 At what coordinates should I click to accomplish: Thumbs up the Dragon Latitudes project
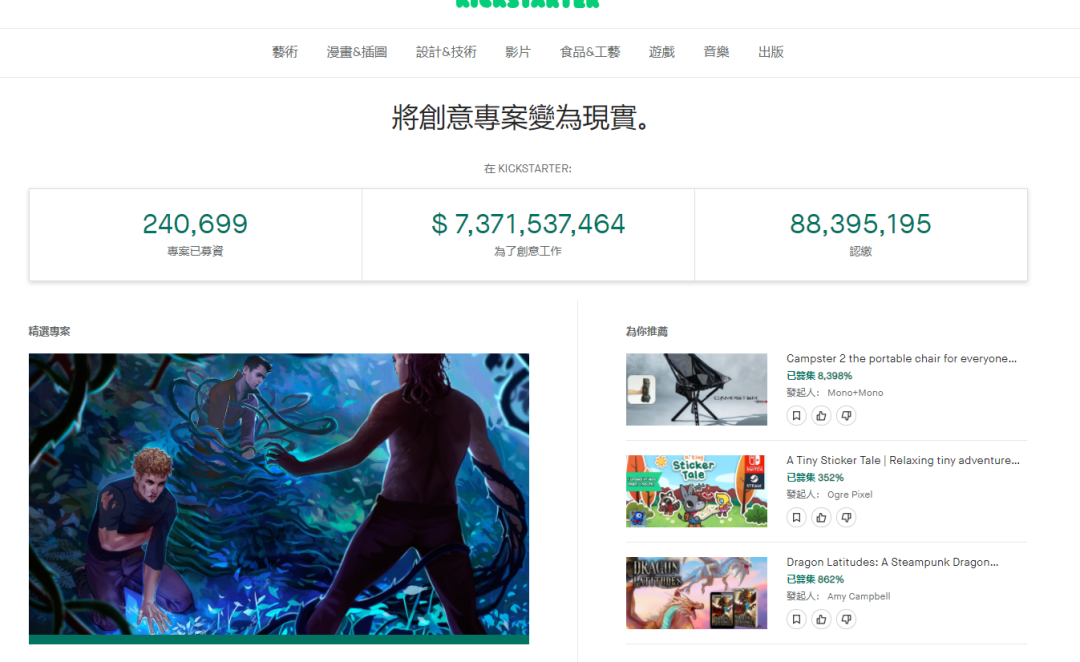(820, 618)
